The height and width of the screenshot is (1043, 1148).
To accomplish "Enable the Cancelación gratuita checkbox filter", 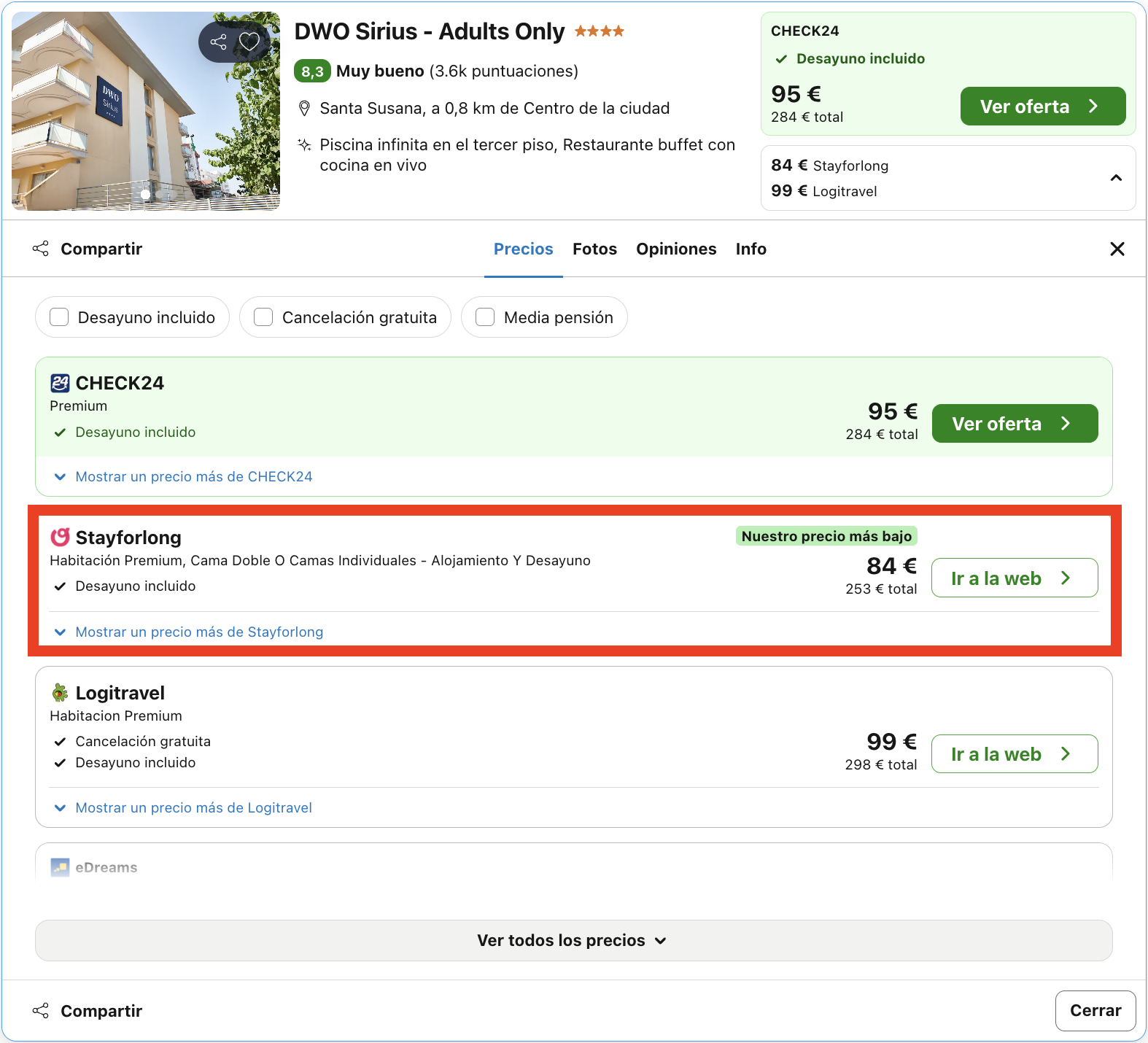I will [x=263, y=317].
